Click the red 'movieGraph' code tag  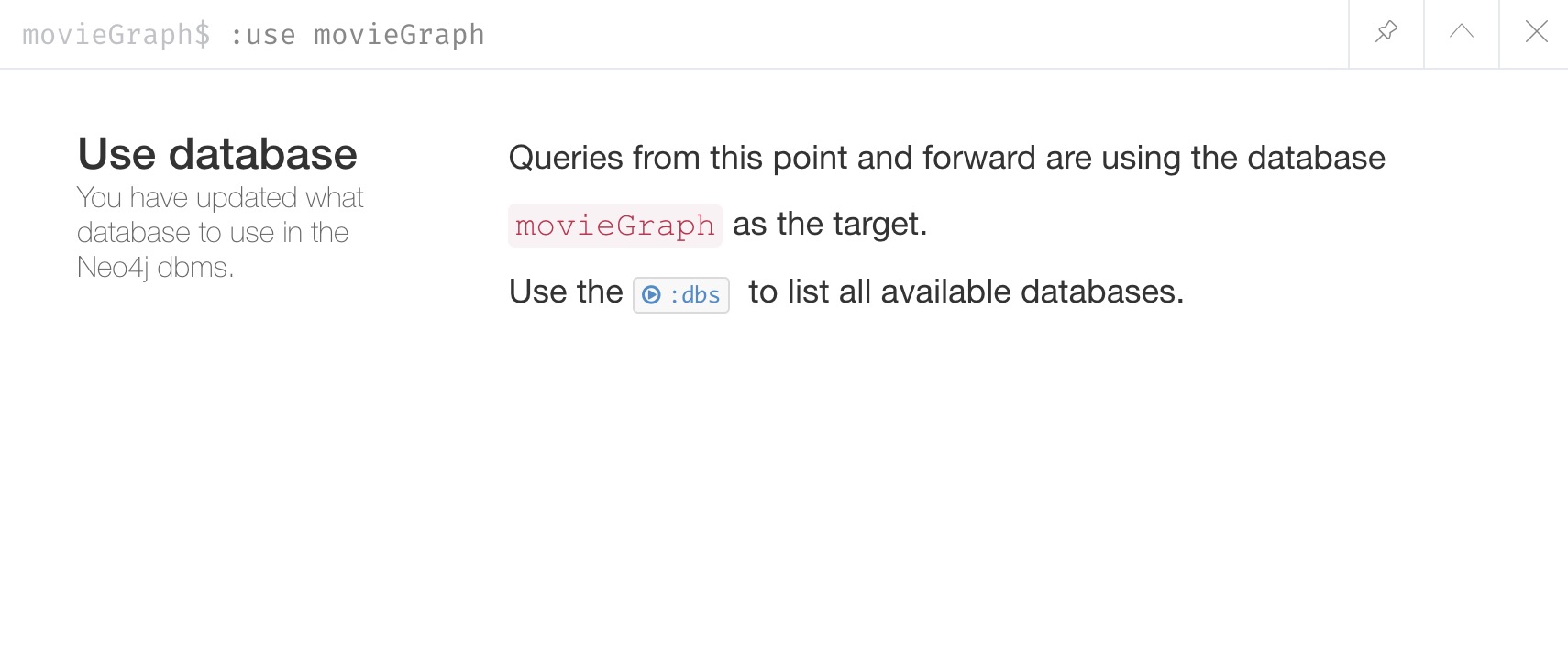coord(615,226)
